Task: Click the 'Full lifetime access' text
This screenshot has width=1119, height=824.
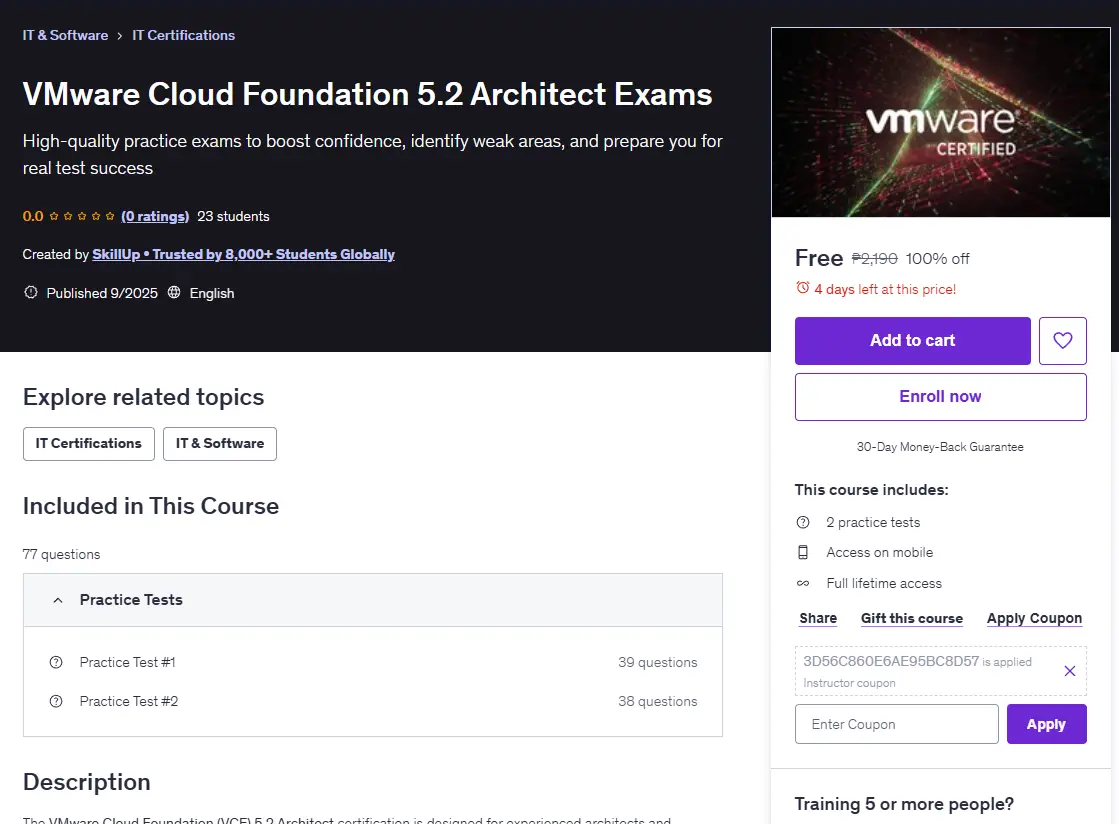Action: (883, 584)
